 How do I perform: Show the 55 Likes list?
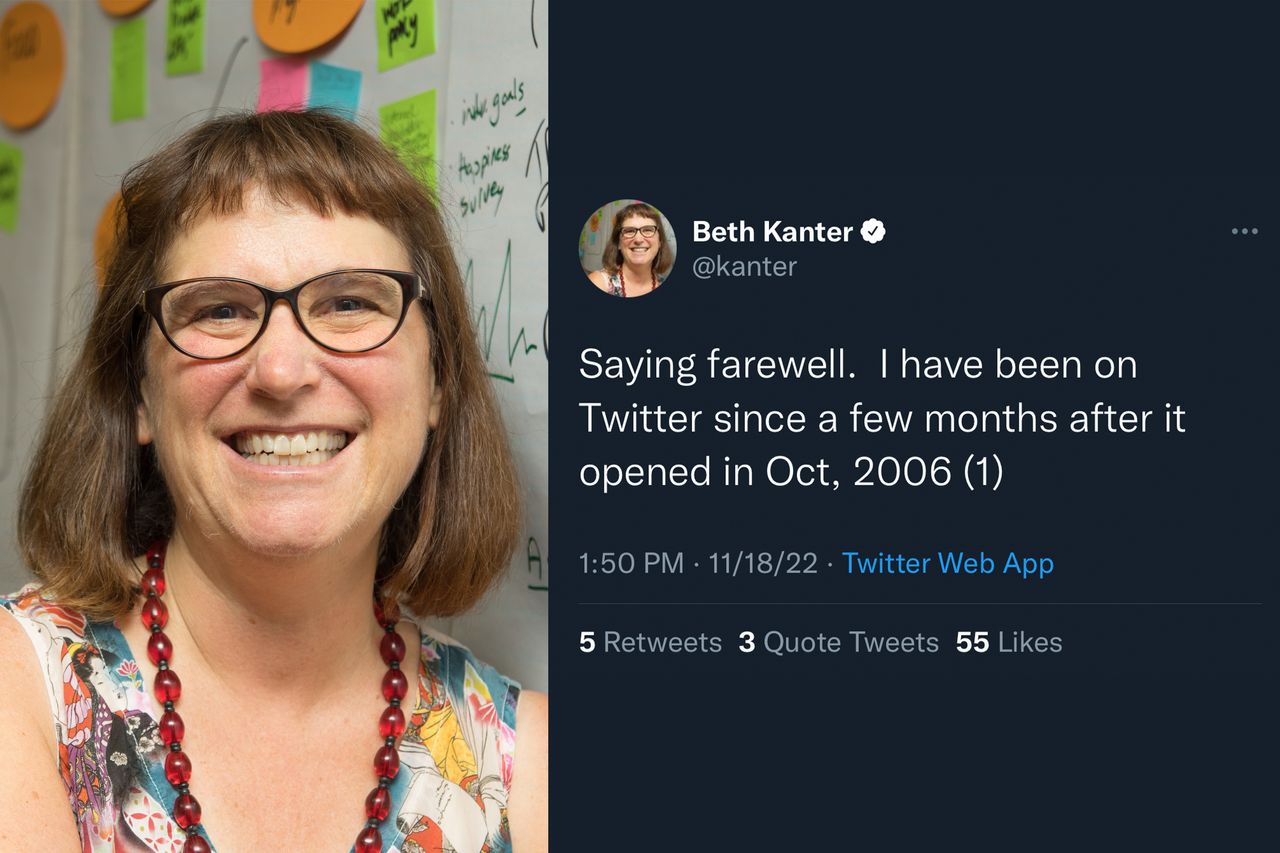pos(1008,642)
